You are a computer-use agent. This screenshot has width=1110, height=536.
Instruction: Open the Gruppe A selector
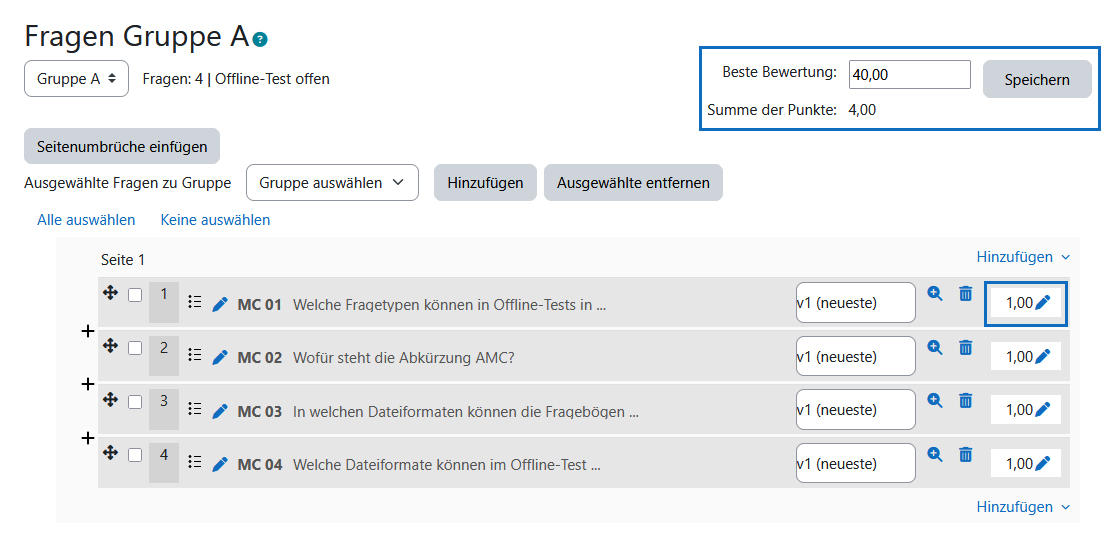[76, 79]
